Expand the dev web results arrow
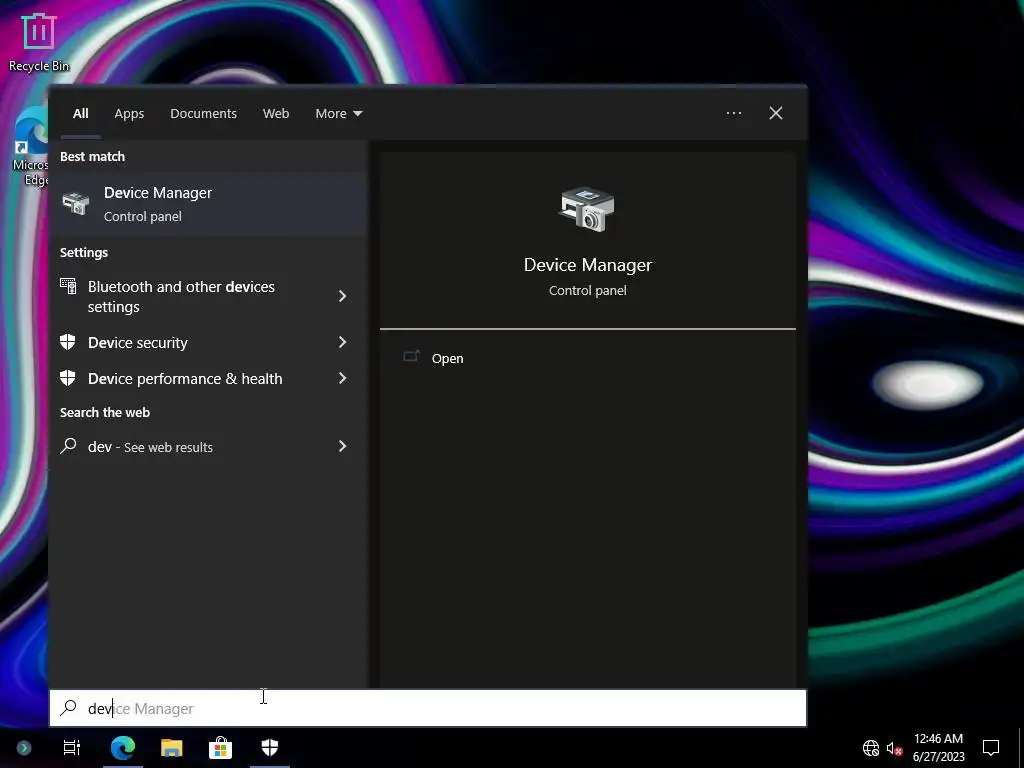Viewport: 1024px width, 768px height. pos(342,446)
